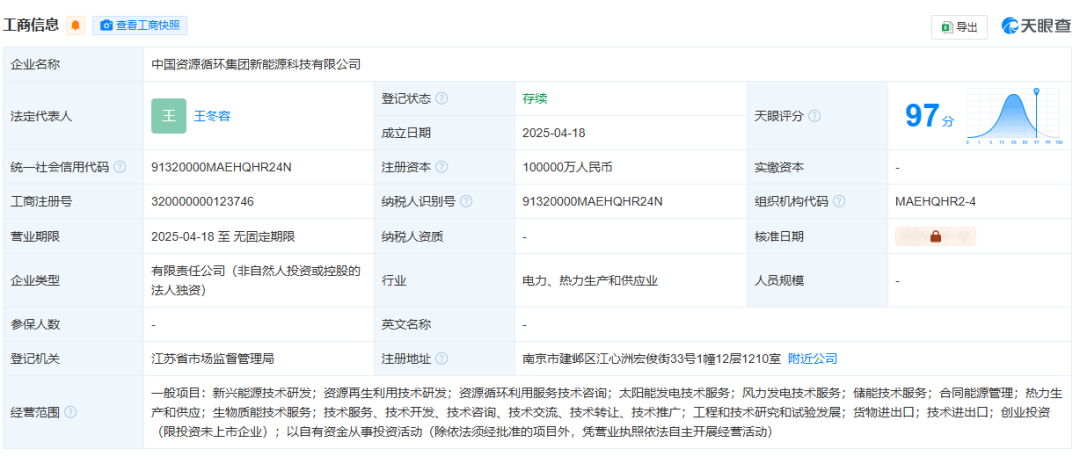Click the 导出 export button
This screenshot has width=1080, height=464.
pos(958,27)
